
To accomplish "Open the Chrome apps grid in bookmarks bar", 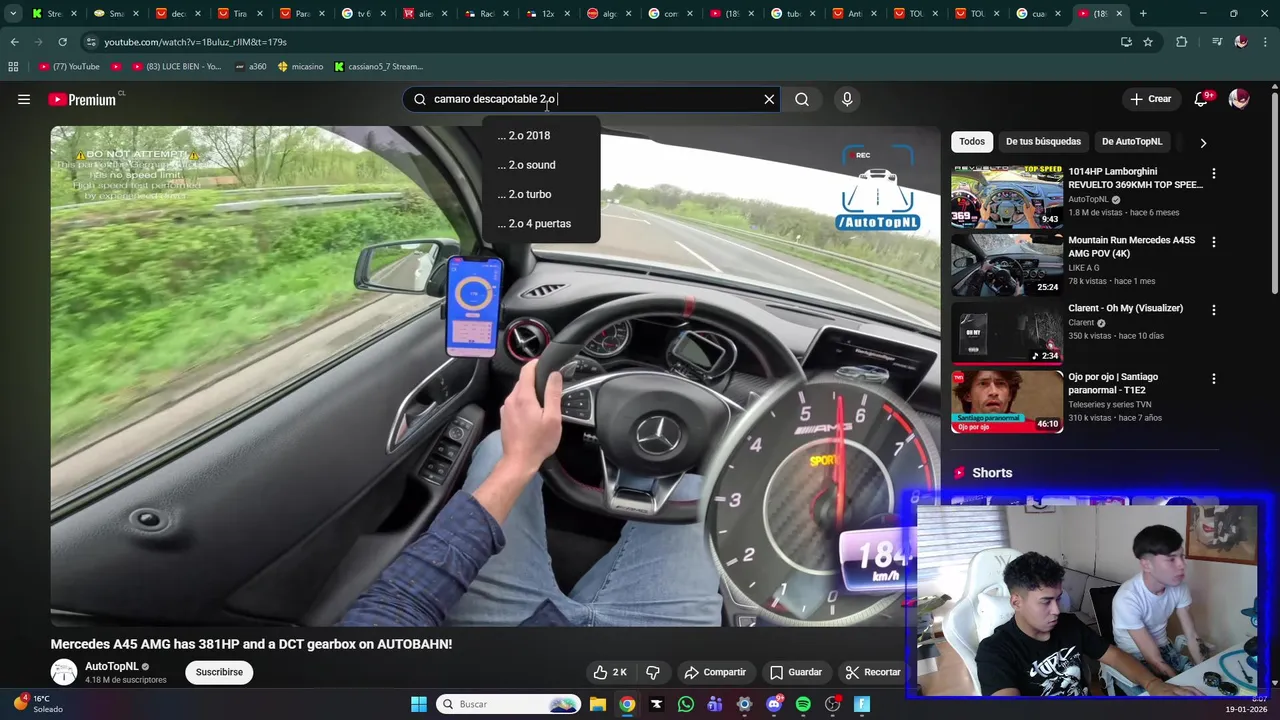I will point(13,67).
